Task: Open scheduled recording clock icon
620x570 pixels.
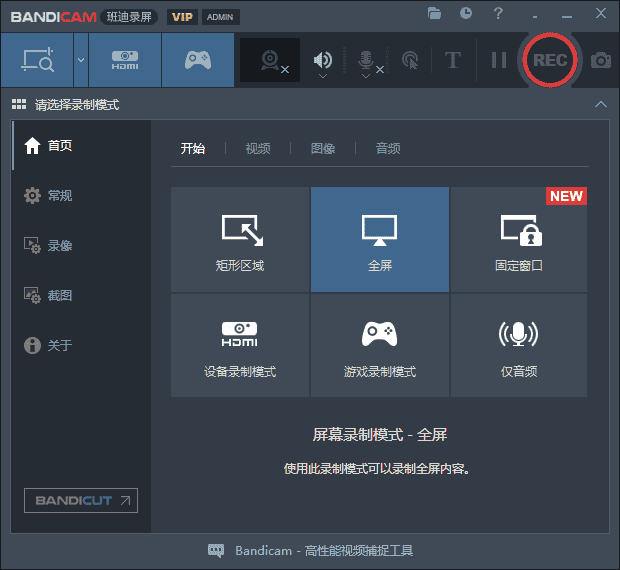Action: tap(466, 13)
